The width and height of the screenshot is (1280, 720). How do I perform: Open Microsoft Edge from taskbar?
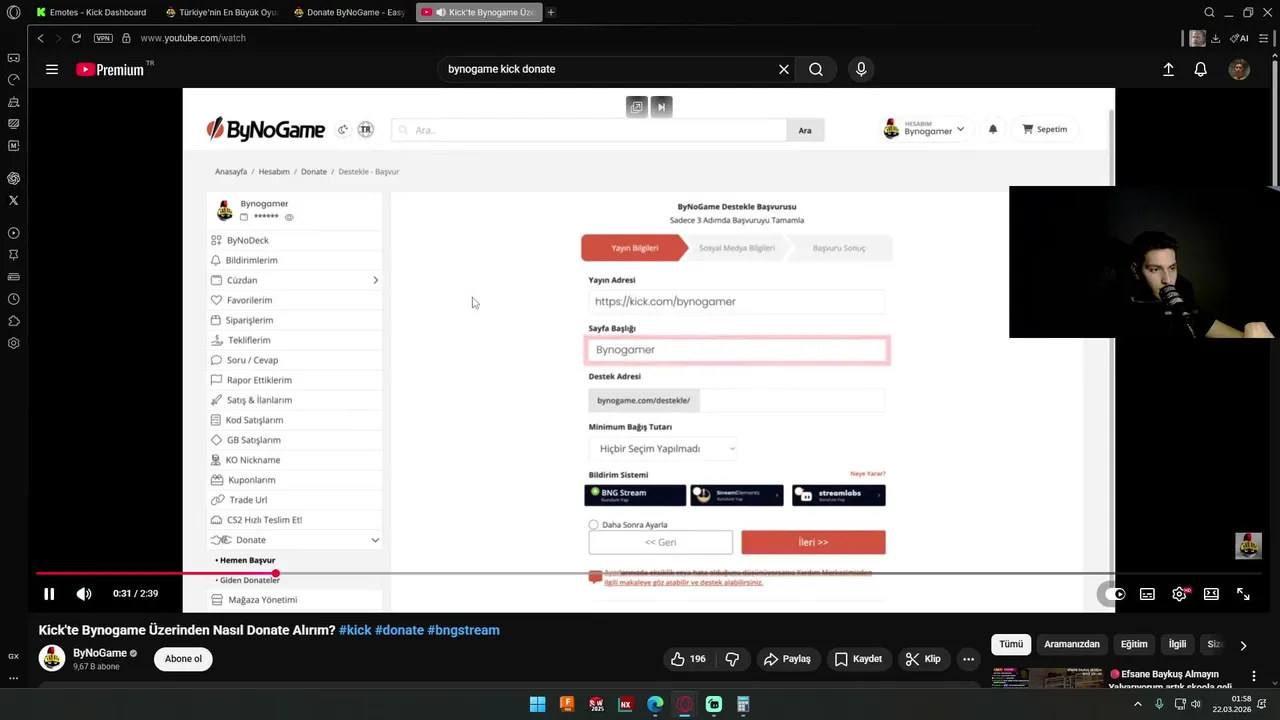(x=655, y=704)
